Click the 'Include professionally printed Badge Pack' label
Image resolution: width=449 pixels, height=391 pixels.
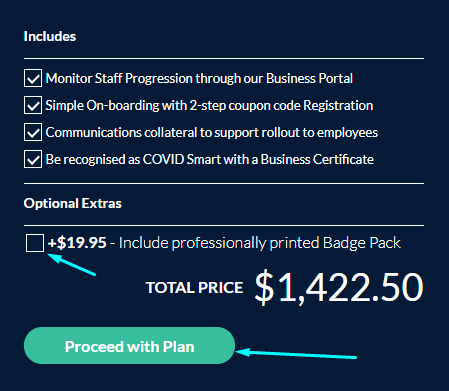260,243
